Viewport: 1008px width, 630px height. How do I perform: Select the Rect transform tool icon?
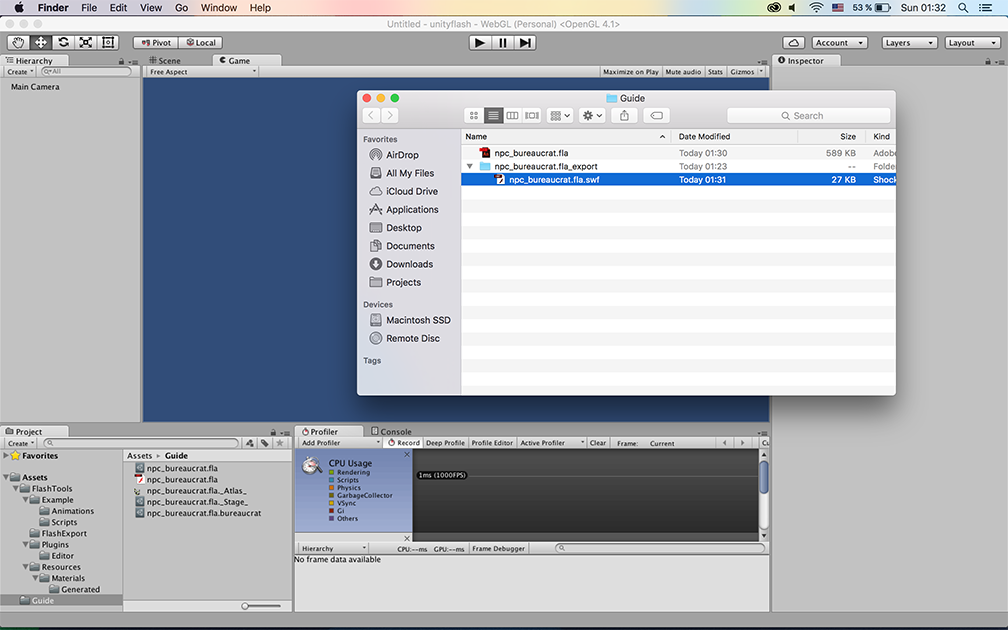pyautogui.click(x=108, y=43)
